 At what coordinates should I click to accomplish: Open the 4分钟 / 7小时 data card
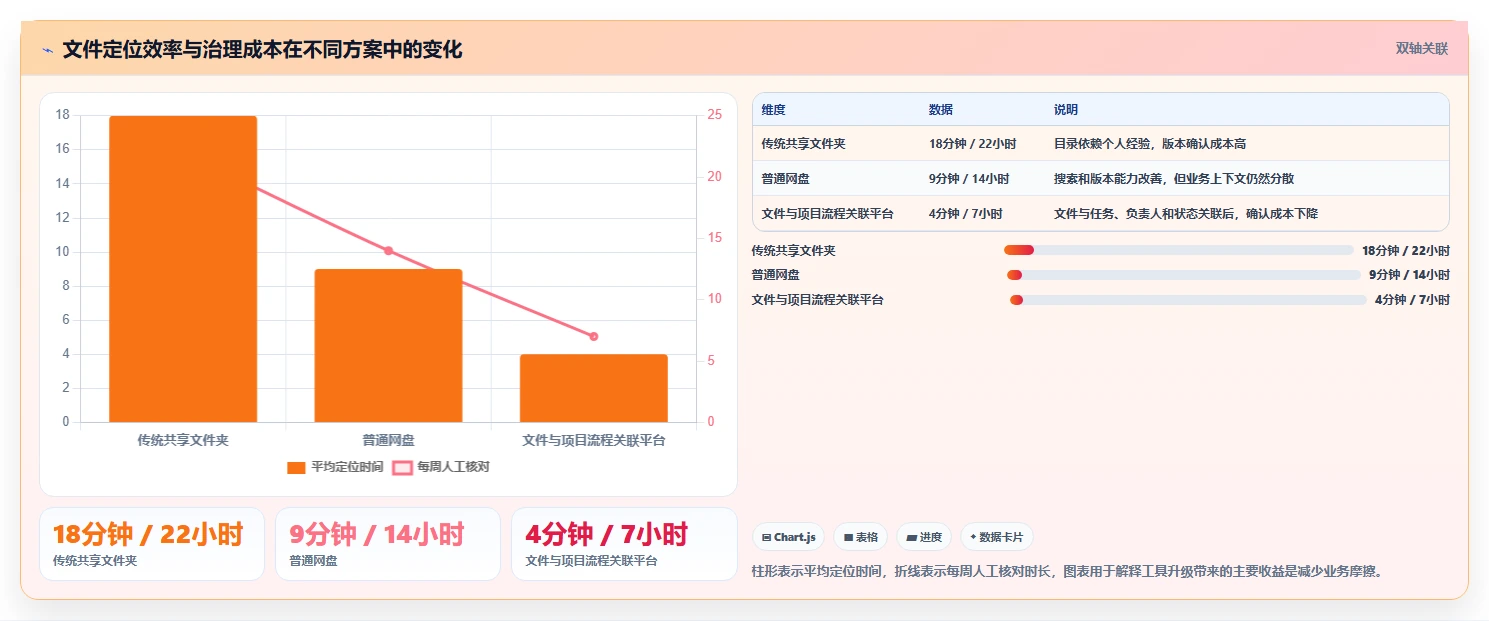coord(624,544)
